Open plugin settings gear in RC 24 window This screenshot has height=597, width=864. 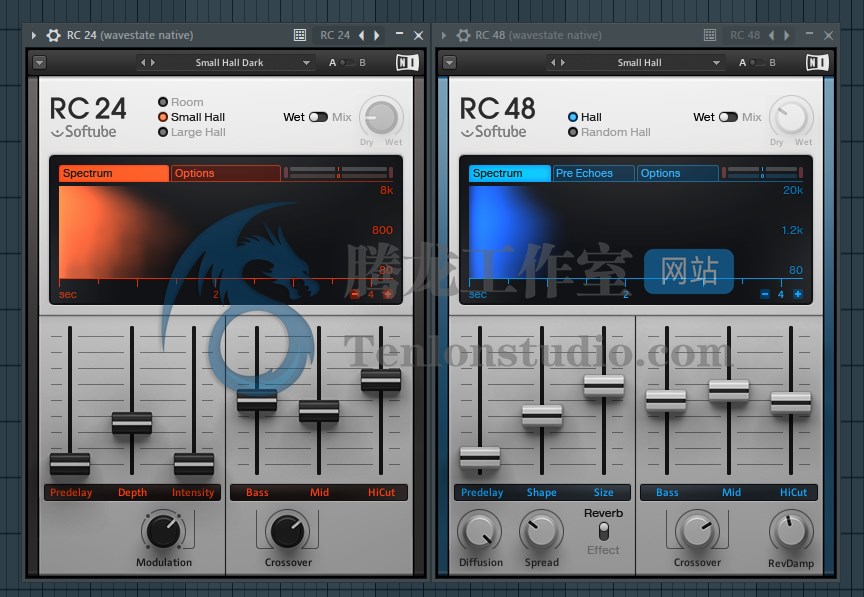click(53, 35)
